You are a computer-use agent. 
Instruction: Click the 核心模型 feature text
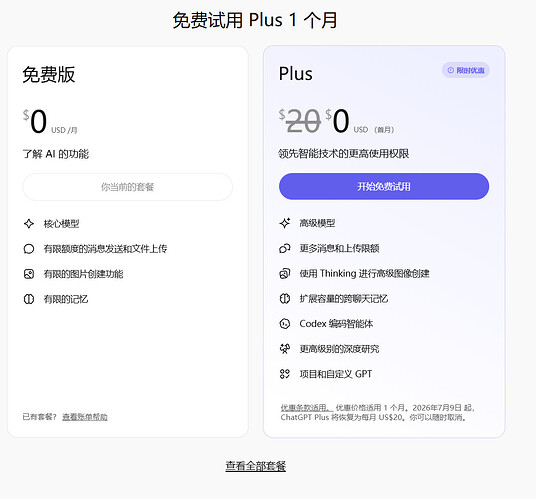62,224
